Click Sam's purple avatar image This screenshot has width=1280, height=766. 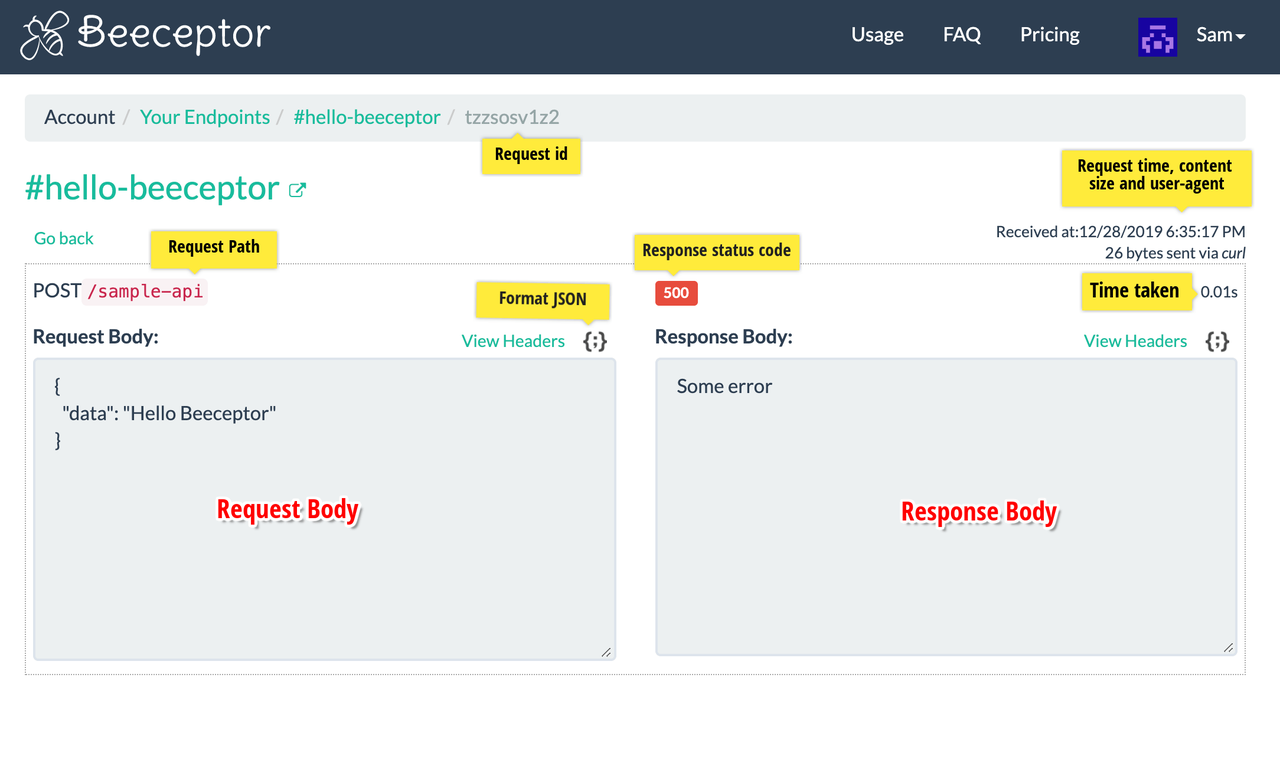coord(1158,37)
